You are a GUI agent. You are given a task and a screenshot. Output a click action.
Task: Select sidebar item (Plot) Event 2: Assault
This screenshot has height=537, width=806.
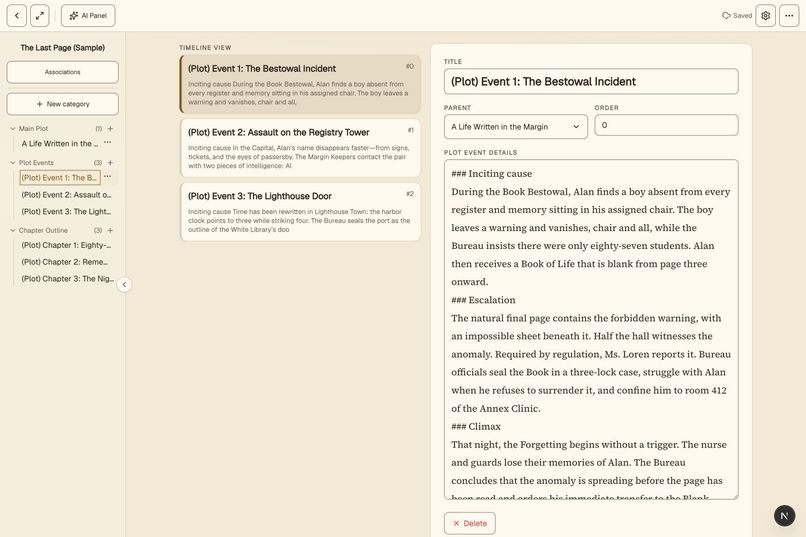pos(66,195)
